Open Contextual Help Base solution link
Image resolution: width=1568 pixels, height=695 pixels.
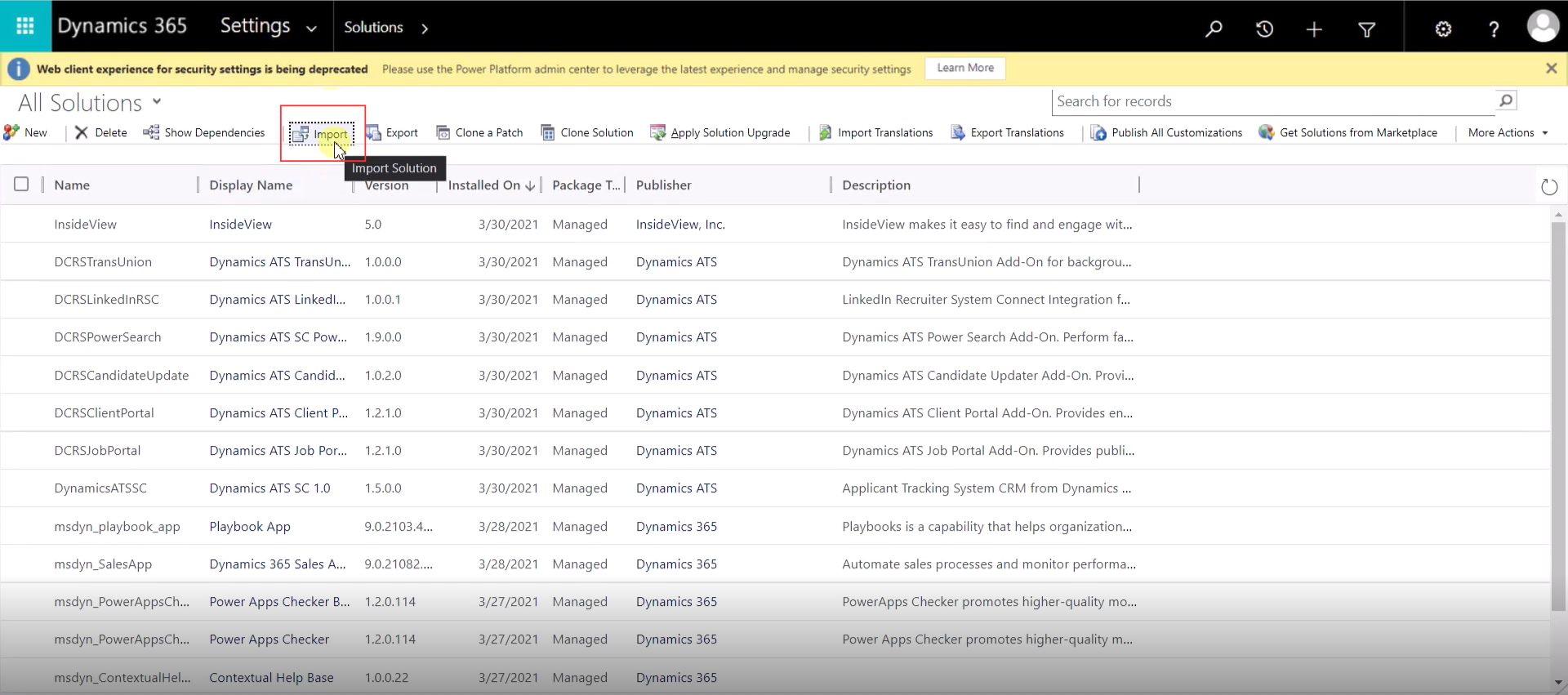click(x=271, y=678)
